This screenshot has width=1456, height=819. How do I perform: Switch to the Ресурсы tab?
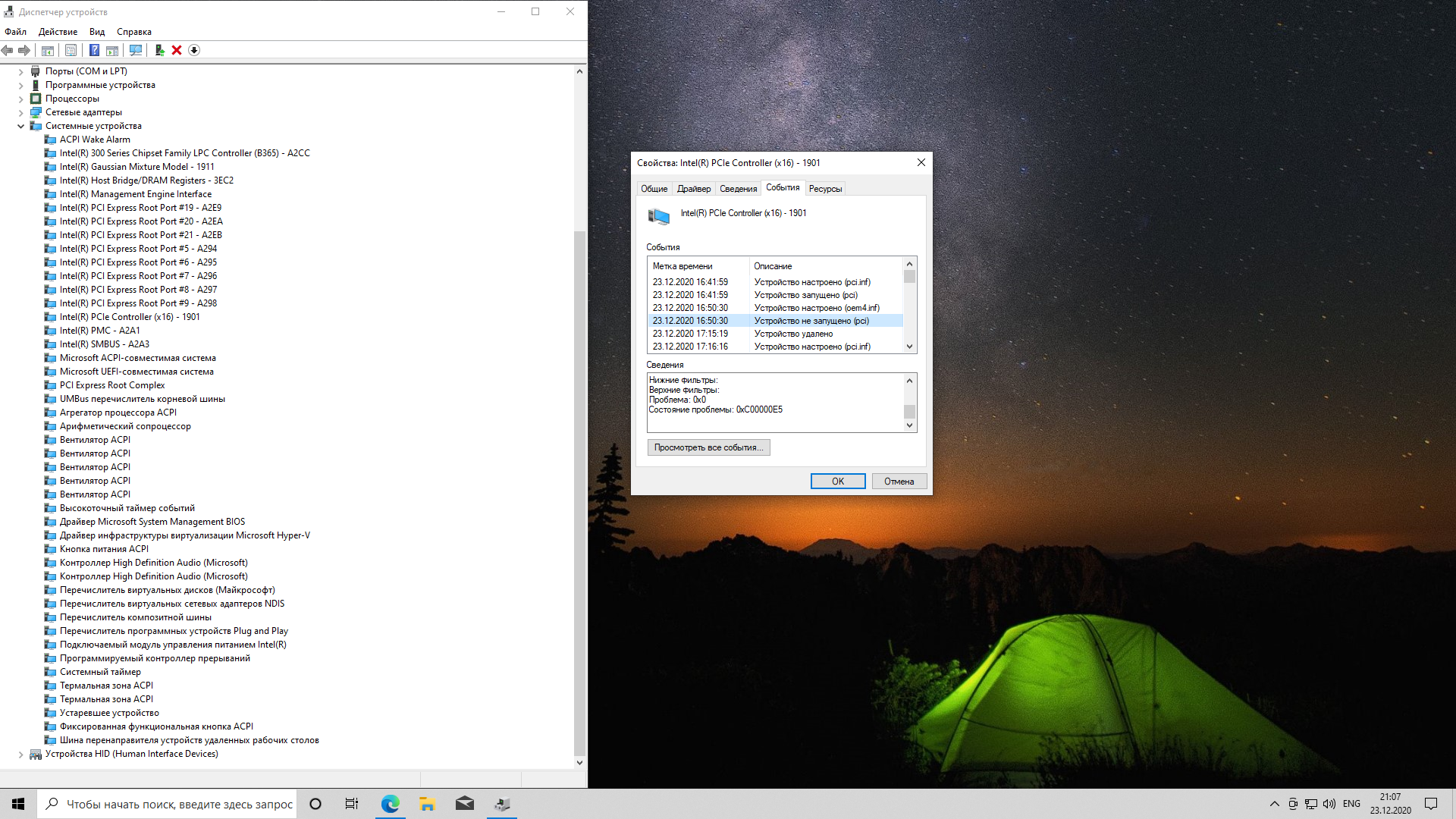tap(825, 189)
